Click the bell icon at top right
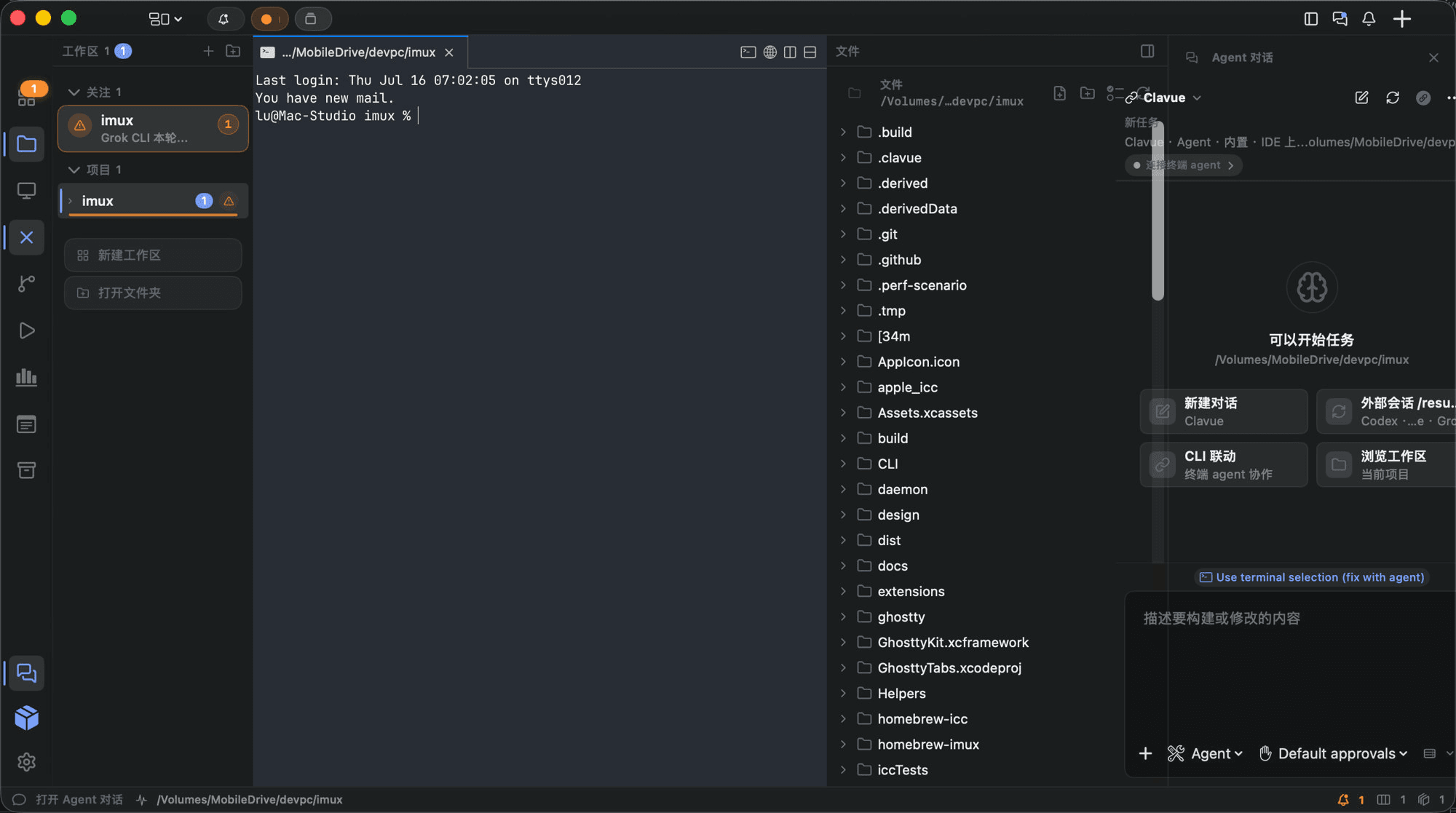1456x813 pixels. click(1369, 19)
